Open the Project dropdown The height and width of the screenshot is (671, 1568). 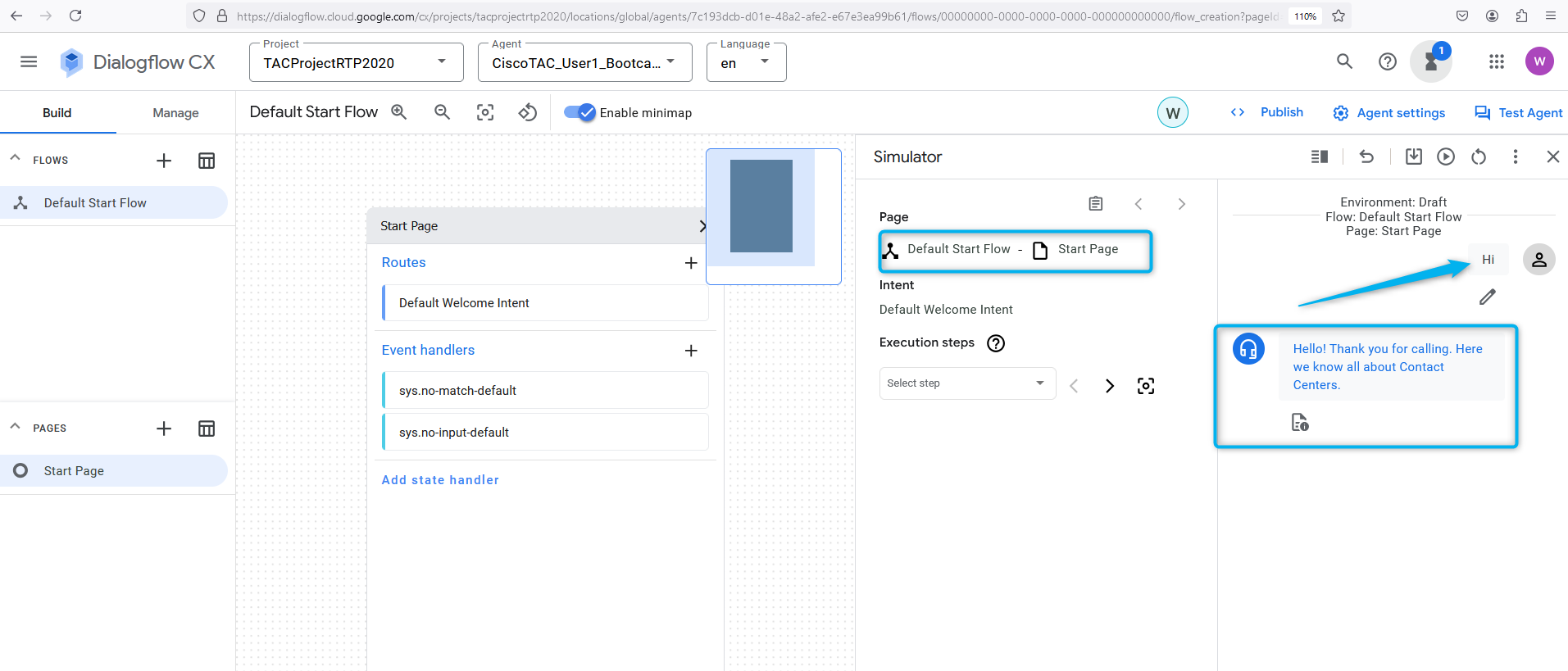(x=357, y=62)
